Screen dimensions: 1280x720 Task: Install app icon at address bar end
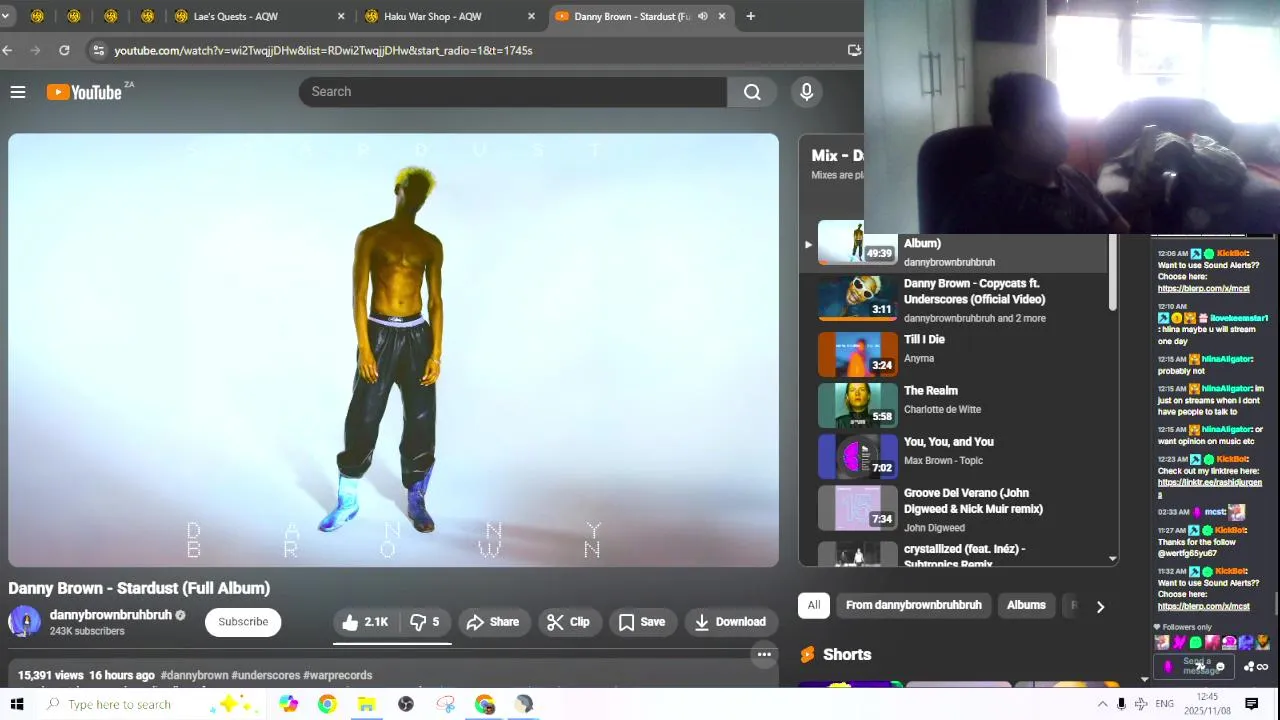tap(854, 50)
